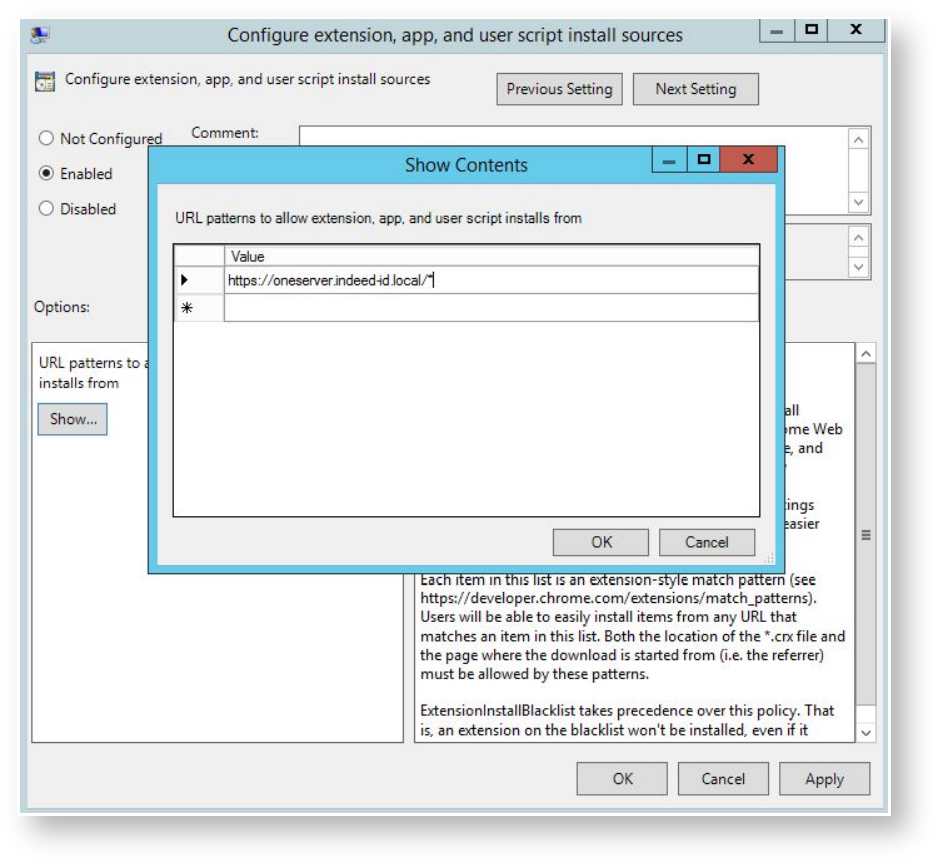Click the policy icon in the window title bar
939x864 pixels.
coord(41,34)
